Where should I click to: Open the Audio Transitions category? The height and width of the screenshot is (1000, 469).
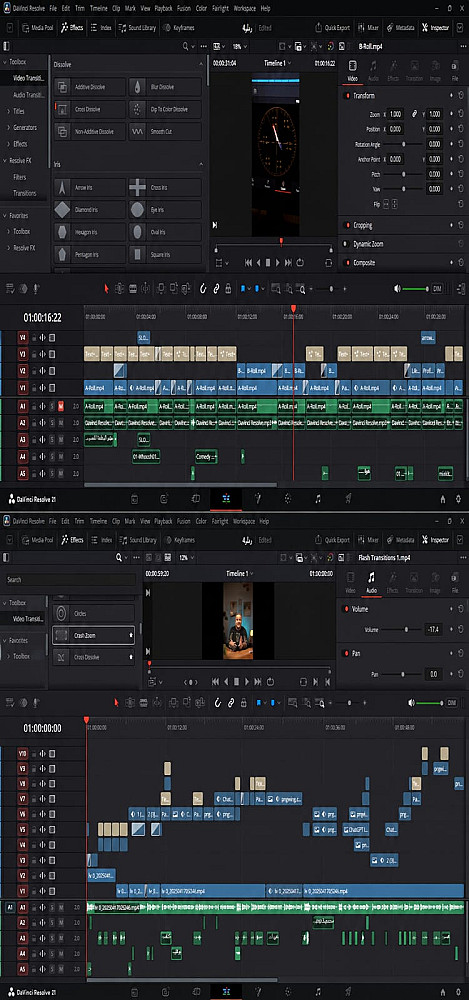29,94
